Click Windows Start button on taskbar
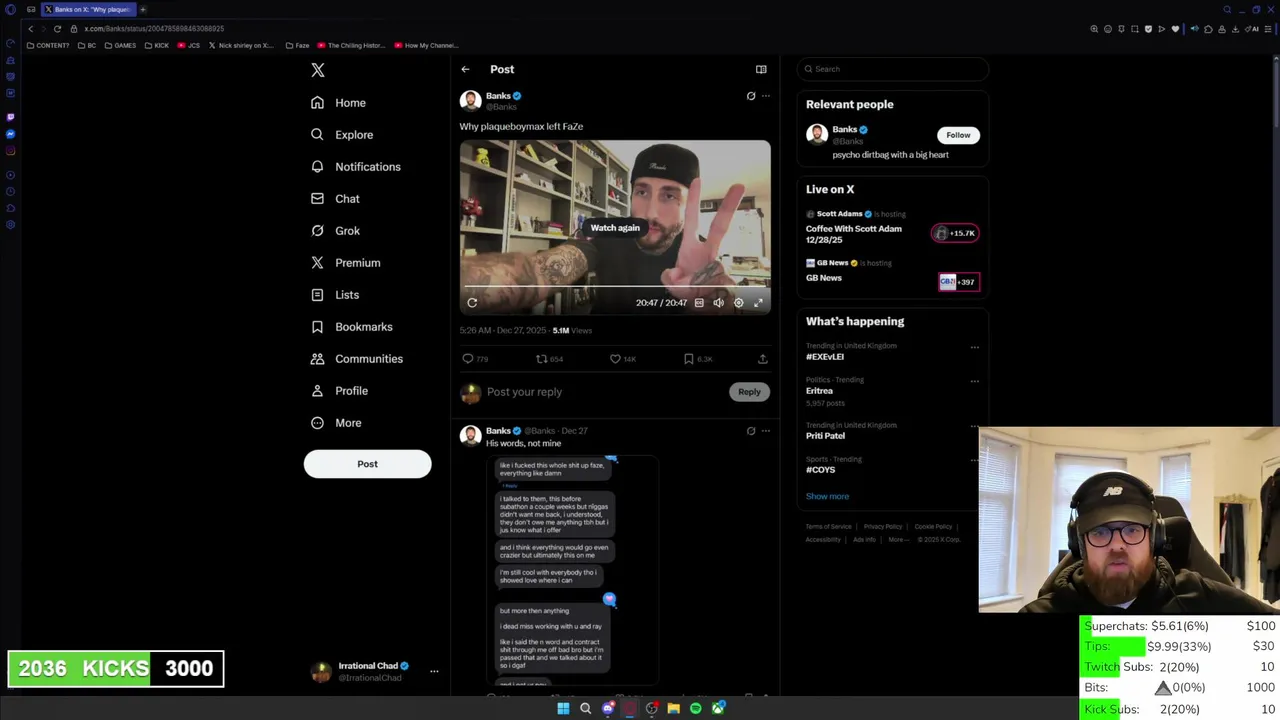This screenshot has width=1280, height=720. (x=563, y=709)
